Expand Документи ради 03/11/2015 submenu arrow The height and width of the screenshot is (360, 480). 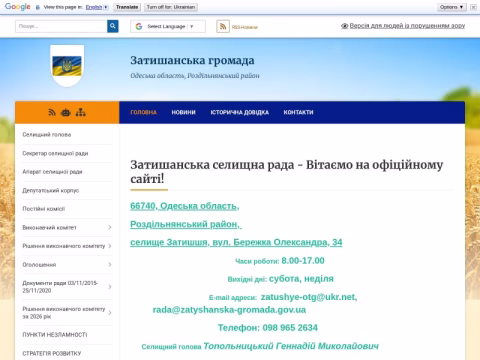click(x=110, y=287)
